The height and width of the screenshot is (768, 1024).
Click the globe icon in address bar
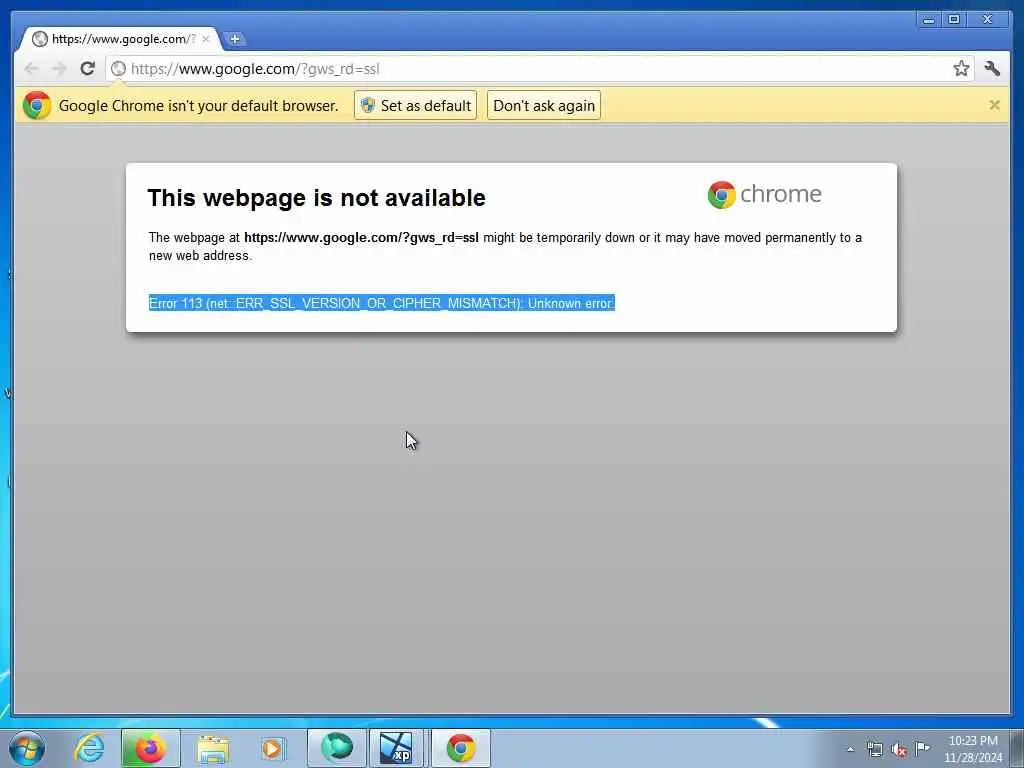coord(118,69)
